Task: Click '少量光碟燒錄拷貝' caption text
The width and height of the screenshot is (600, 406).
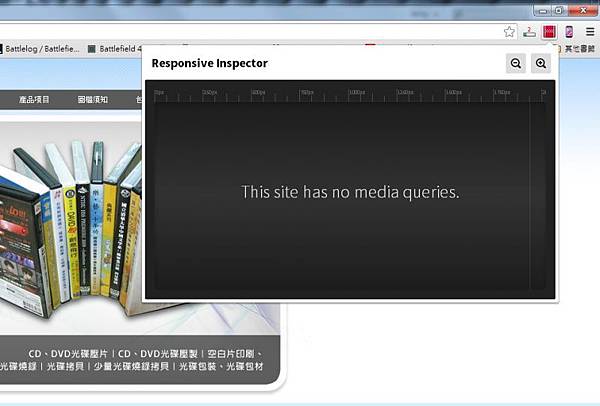Action: point(131,367)
